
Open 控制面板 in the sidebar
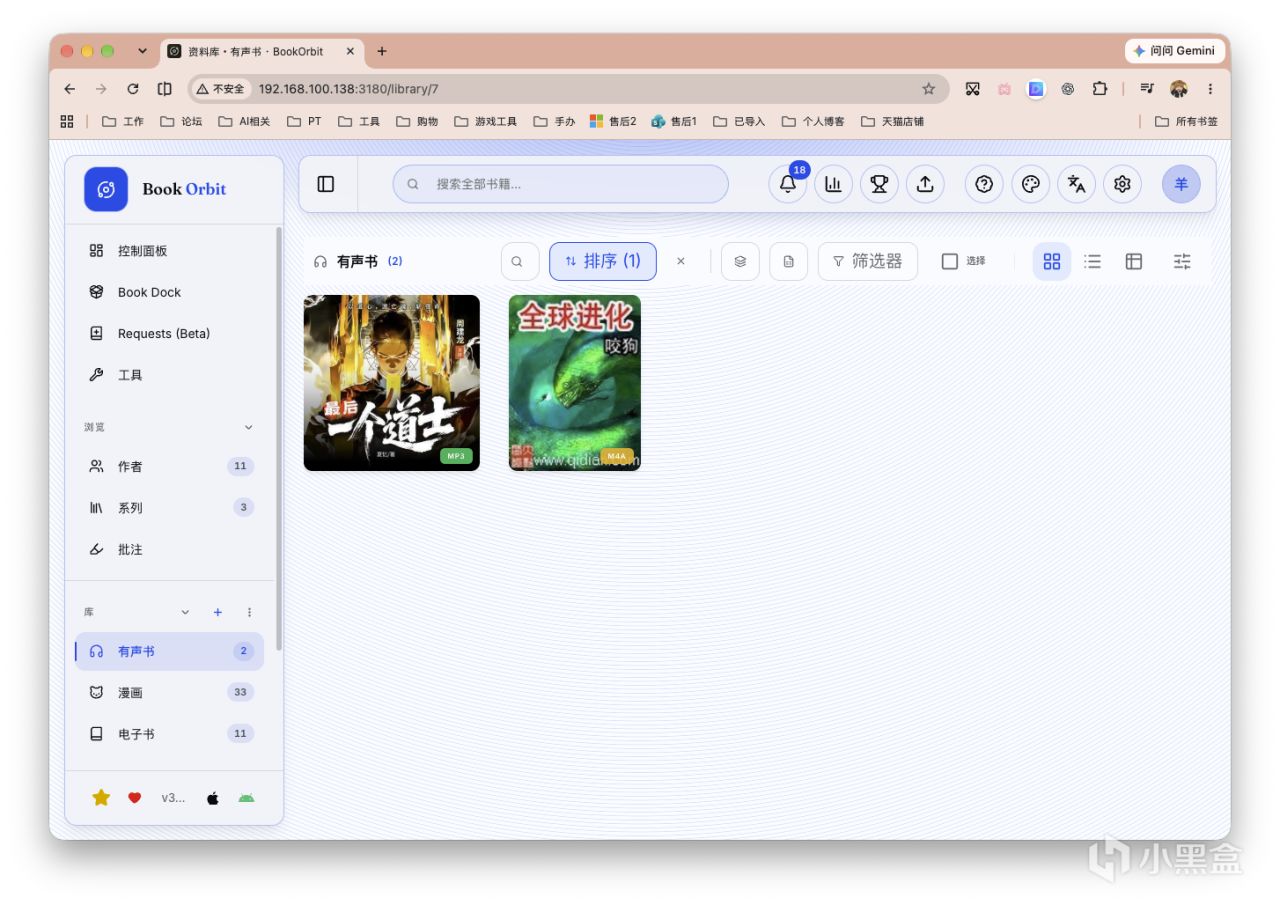170,251
